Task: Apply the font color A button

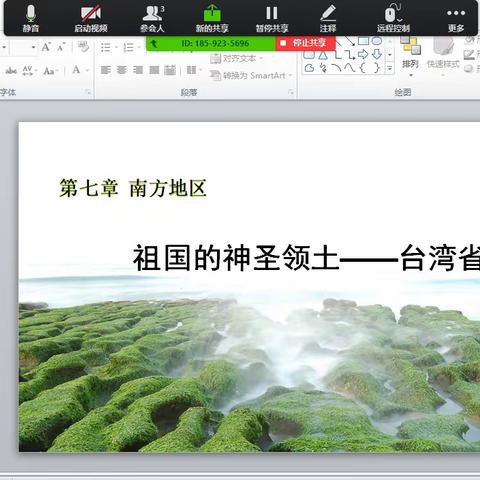Action: 76,70
